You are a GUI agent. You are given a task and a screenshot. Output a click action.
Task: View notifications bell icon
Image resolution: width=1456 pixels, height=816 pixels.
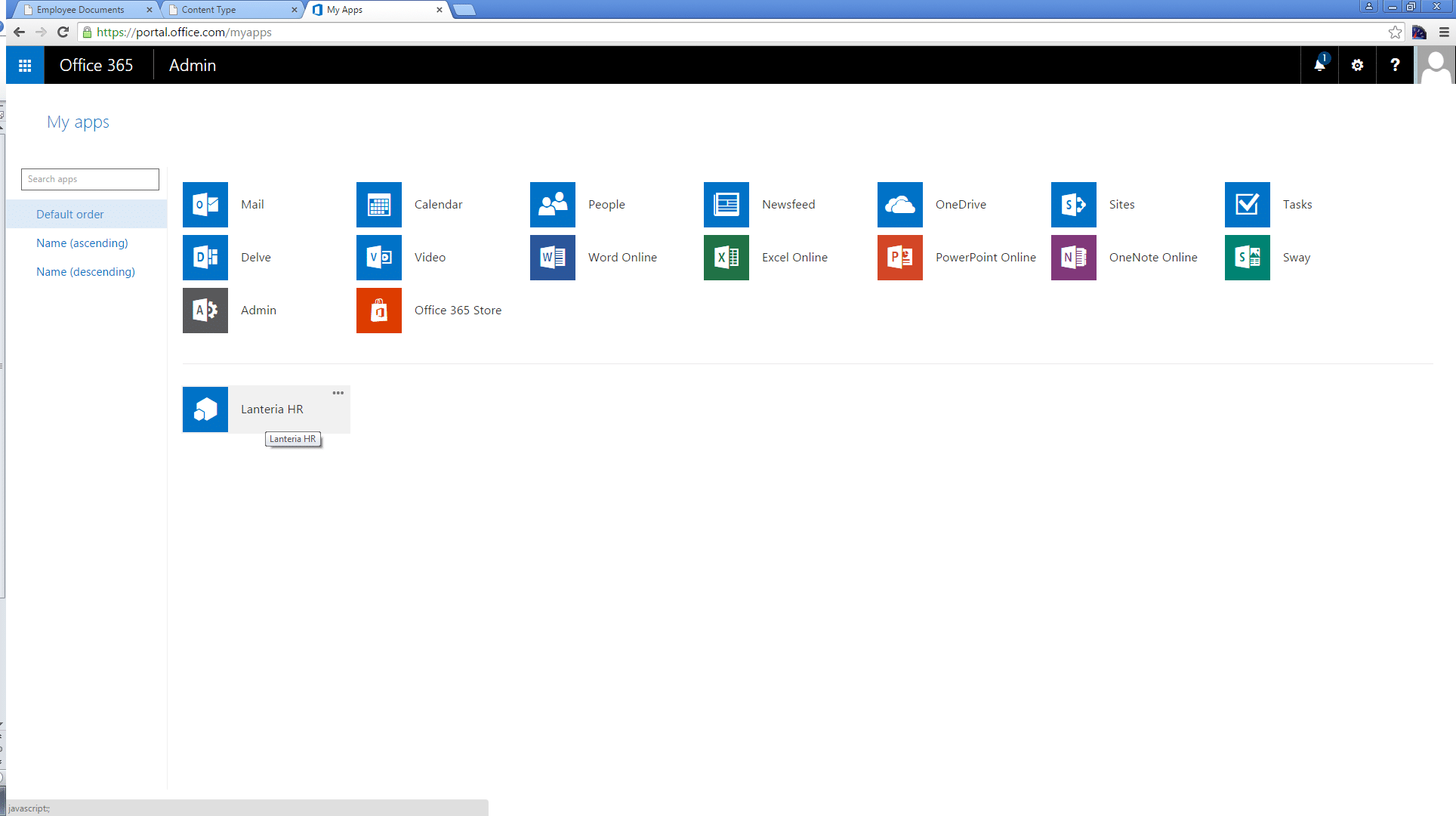coord(1319,65)
